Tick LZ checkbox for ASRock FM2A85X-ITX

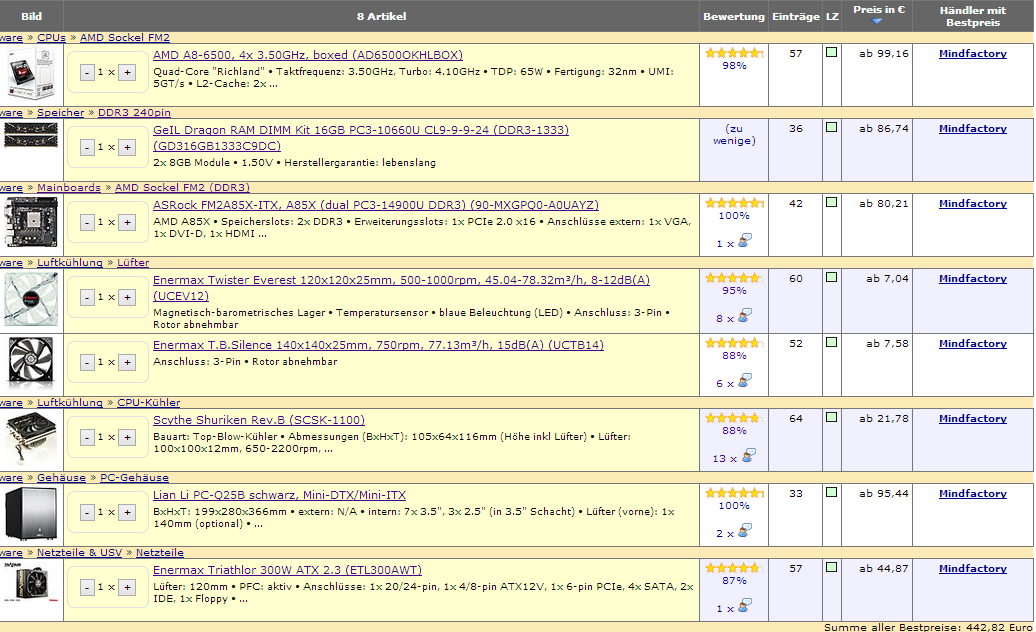[832, 202]
